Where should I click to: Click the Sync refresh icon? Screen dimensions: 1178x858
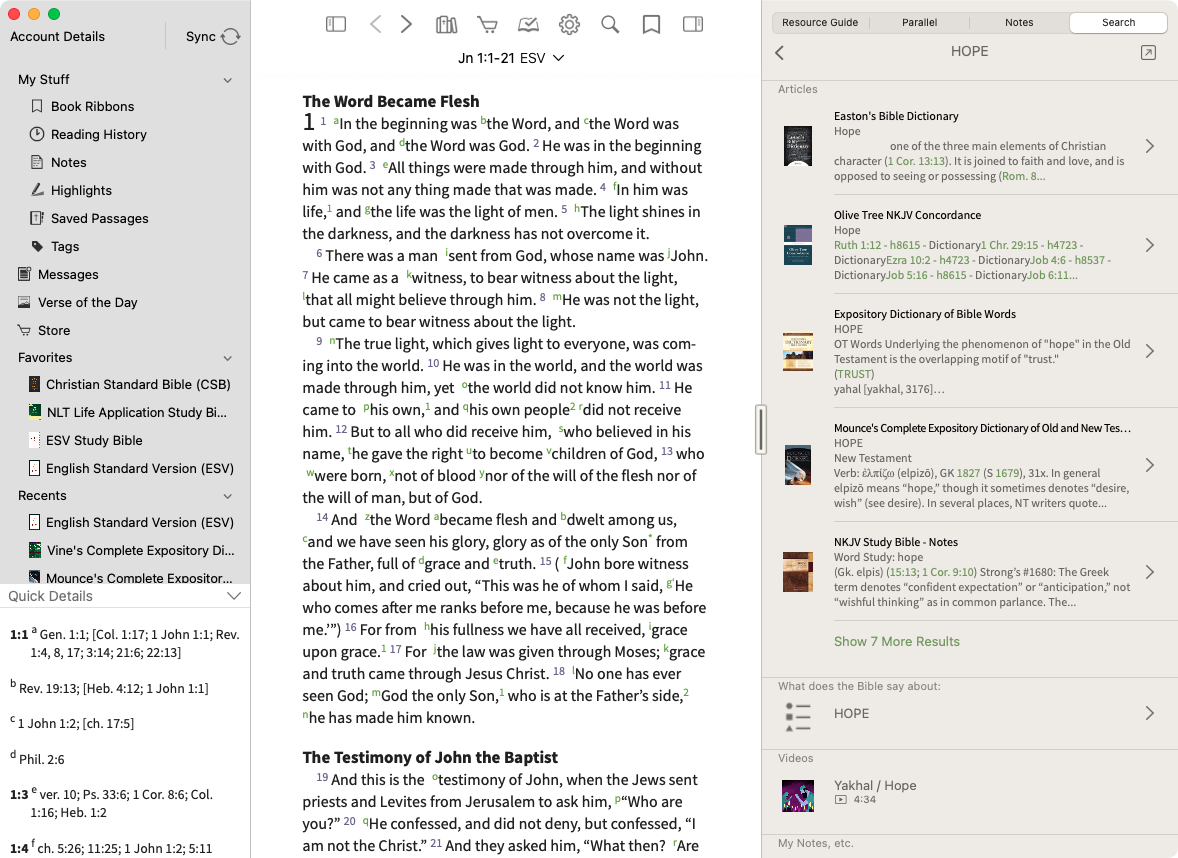(x=231, y=37)
